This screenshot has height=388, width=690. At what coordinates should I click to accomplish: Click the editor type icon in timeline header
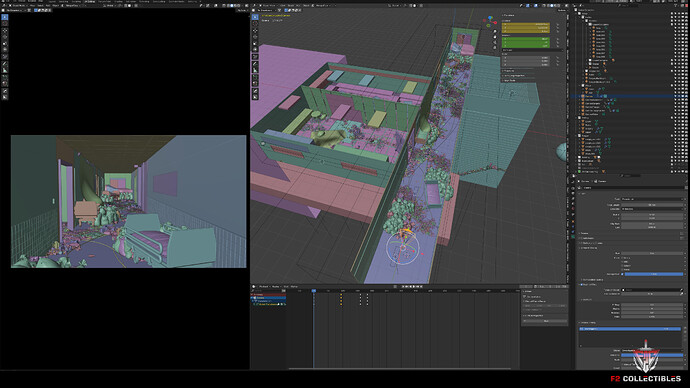254,286
